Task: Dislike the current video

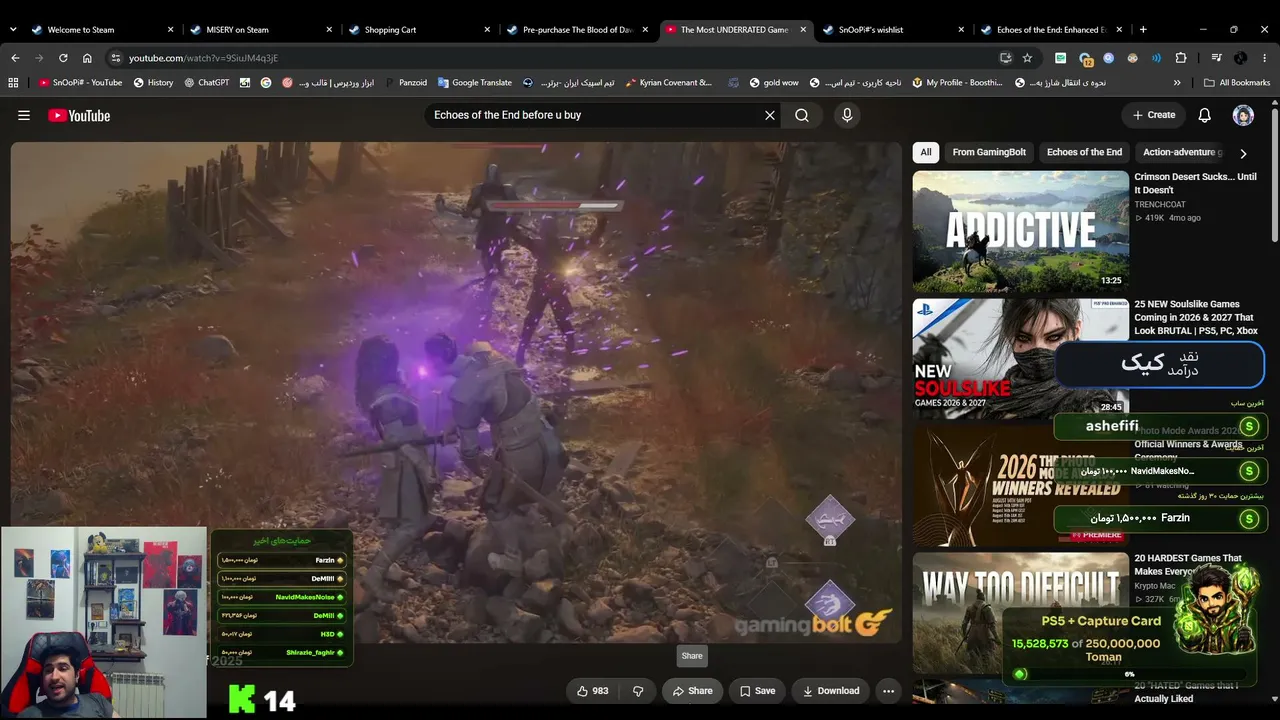Action: [638, 691]
